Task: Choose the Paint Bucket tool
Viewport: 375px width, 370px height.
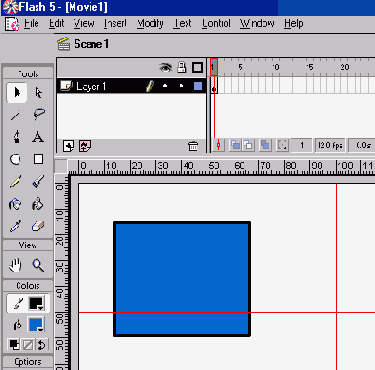Action: coord(37,204)
